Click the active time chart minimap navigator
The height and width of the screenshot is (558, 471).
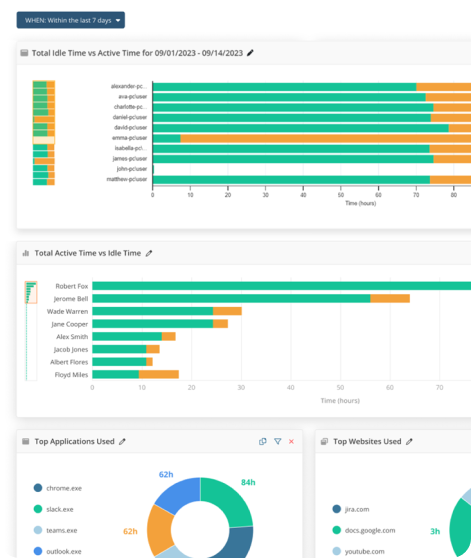(x=31, y=331)
